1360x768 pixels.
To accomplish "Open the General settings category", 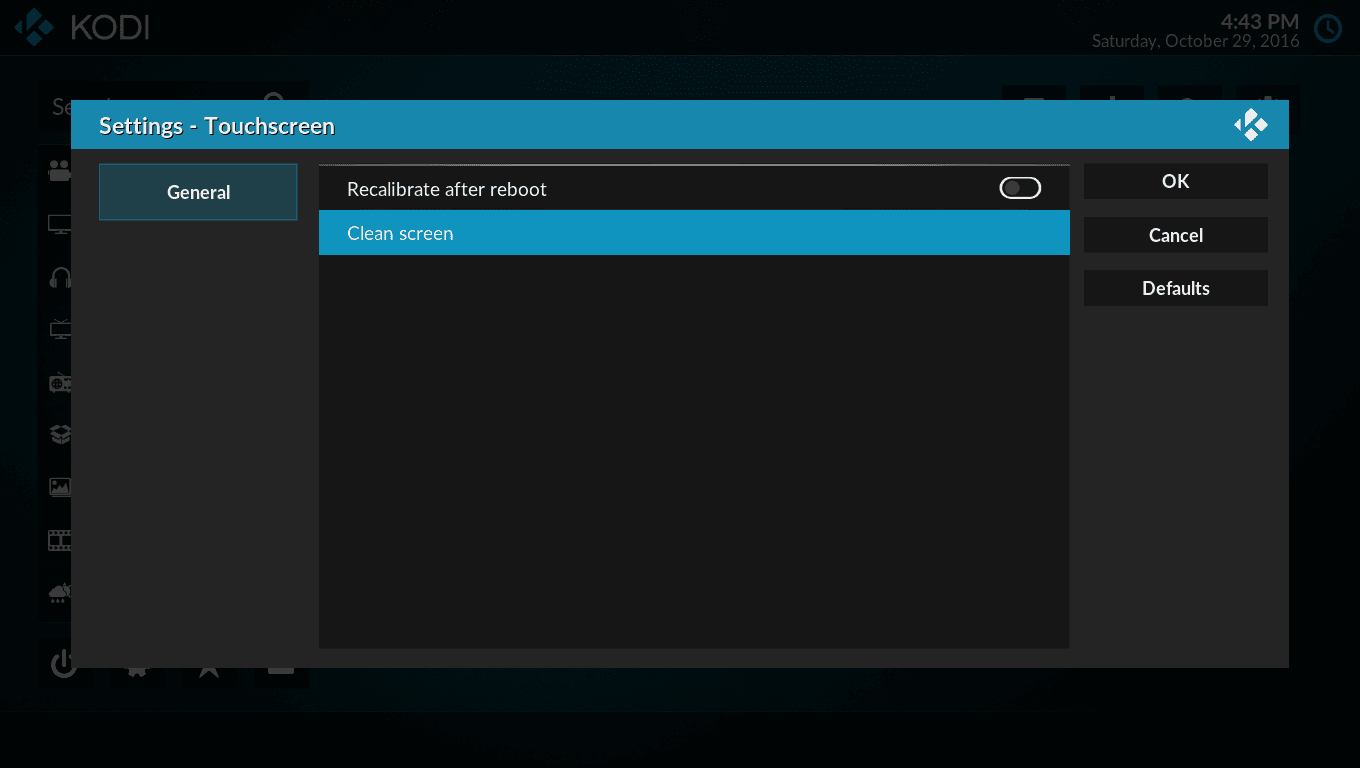I will click(x=198, y=192).
